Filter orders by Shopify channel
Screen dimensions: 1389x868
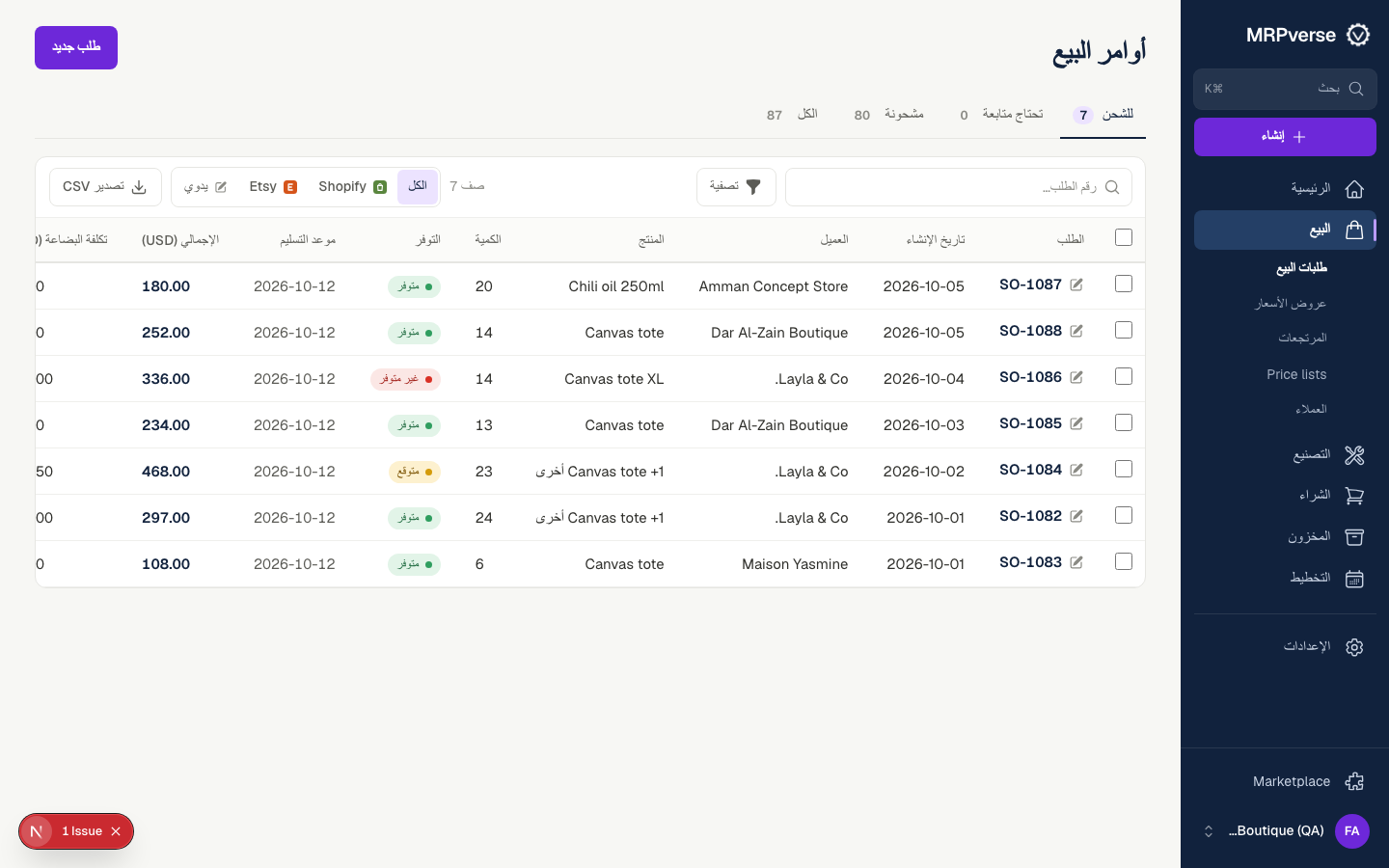click(x=352, y=187)
